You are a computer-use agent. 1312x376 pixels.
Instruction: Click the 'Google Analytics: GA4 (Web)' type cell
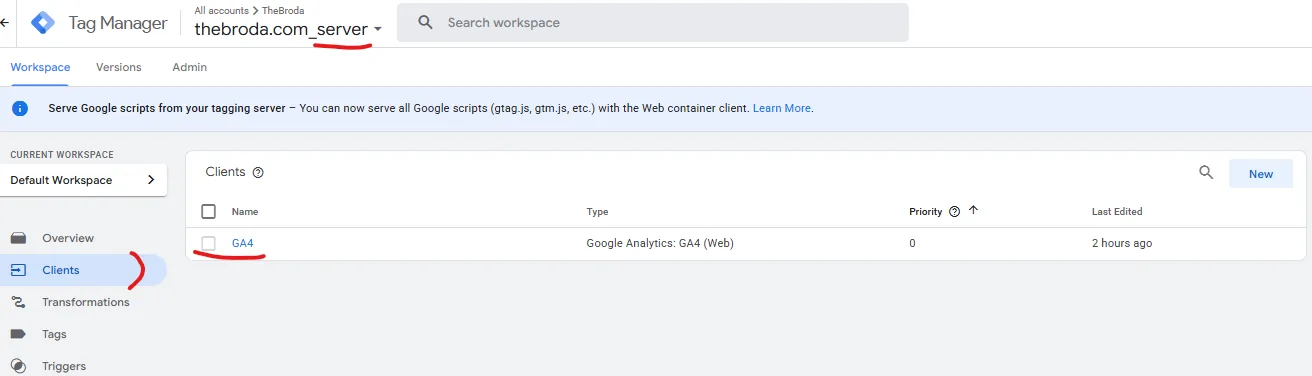point(660,243)
